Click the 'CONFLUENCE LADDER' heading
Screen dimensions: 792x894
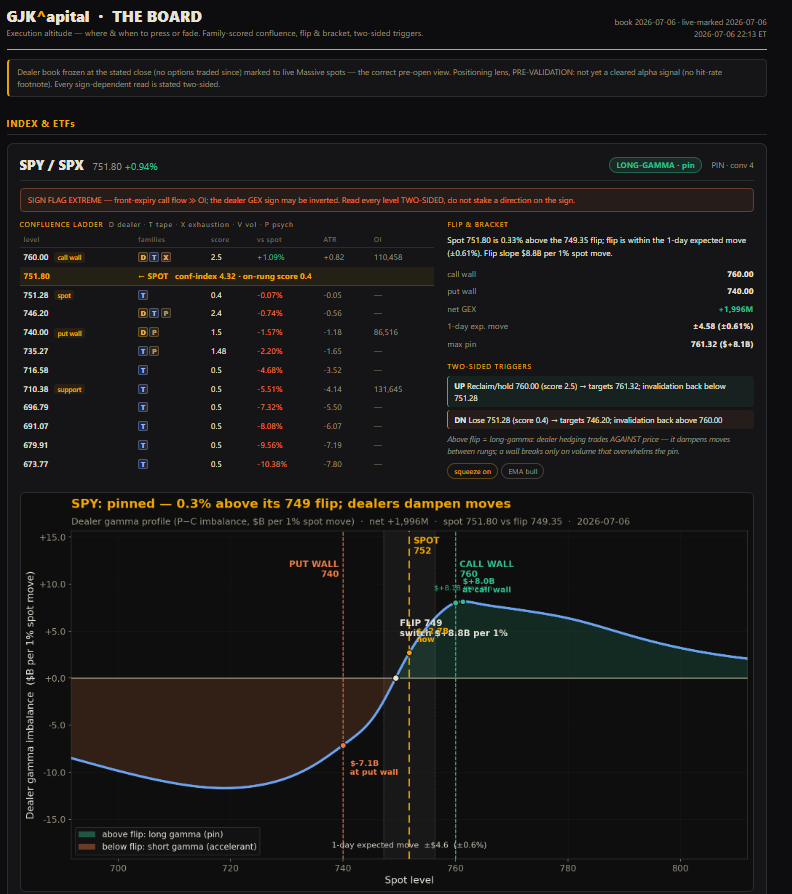[x=61, y=225]
